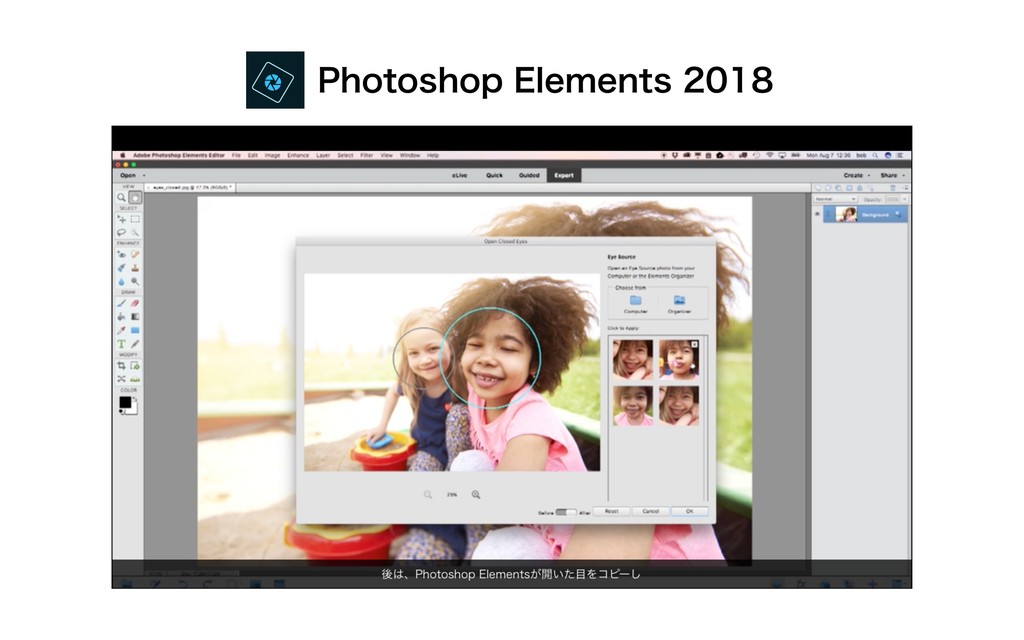1024x640 pixels.
Task: Select the Color Picker eyedropper tool
Action: click(x=121, y=330)
